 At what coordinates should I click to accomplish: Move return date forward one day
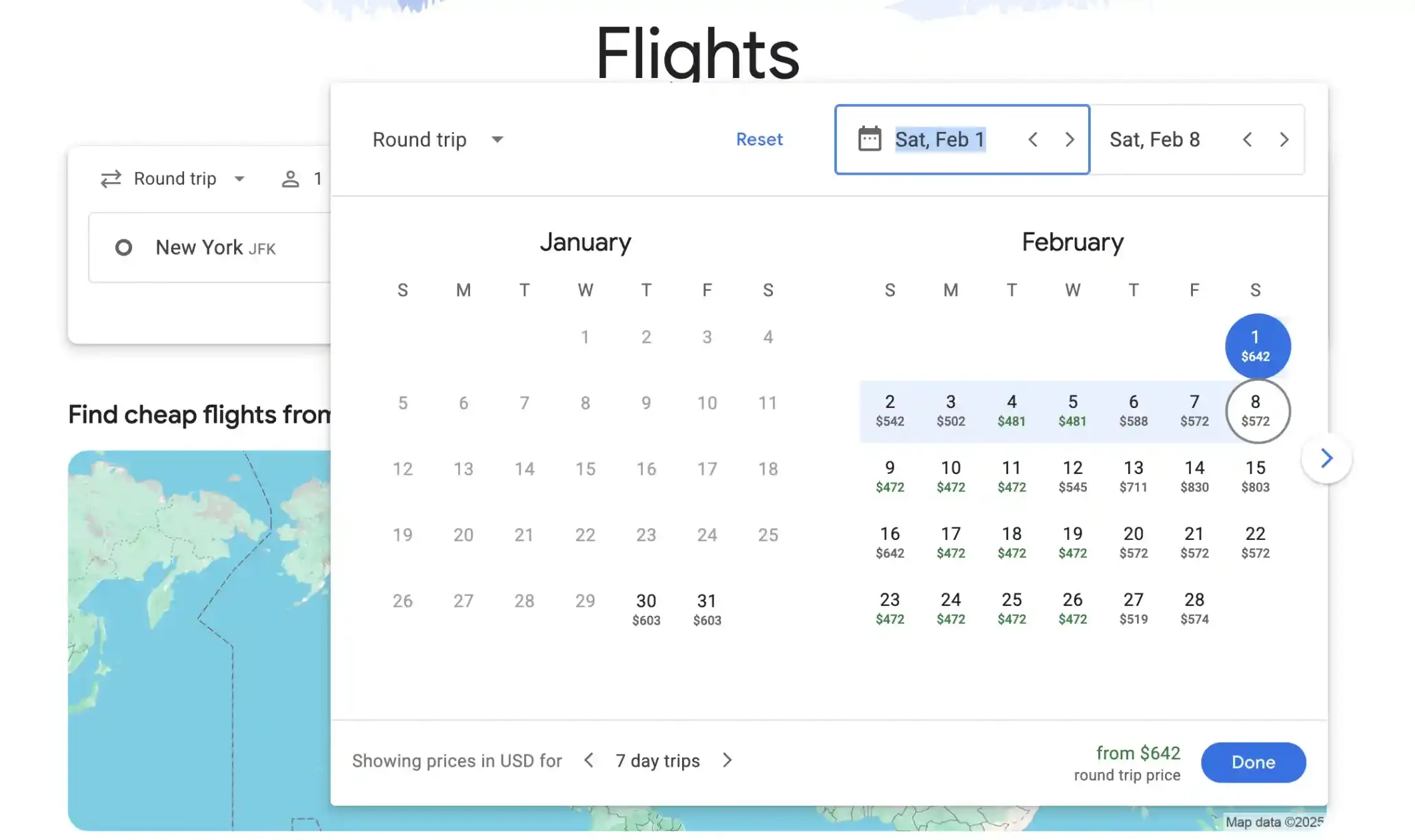1284,139
